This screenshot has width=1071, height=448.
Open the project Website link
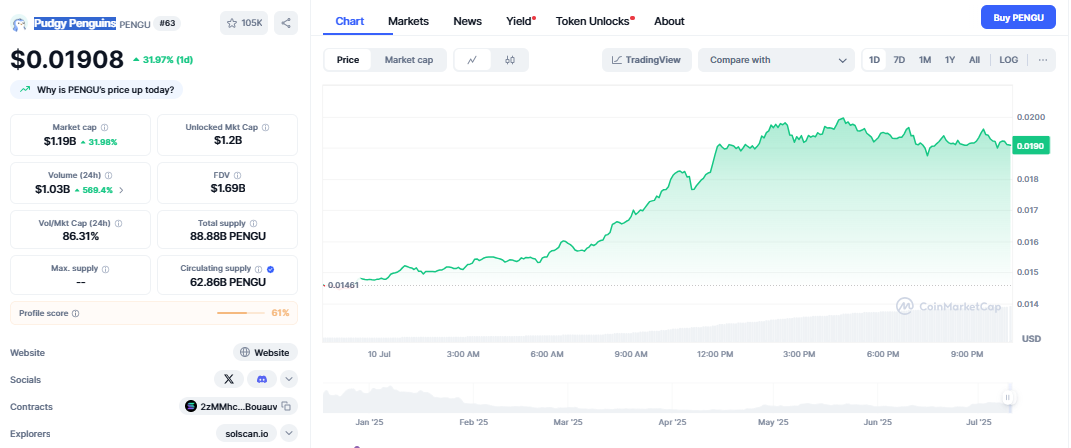(x=266, y=352)
